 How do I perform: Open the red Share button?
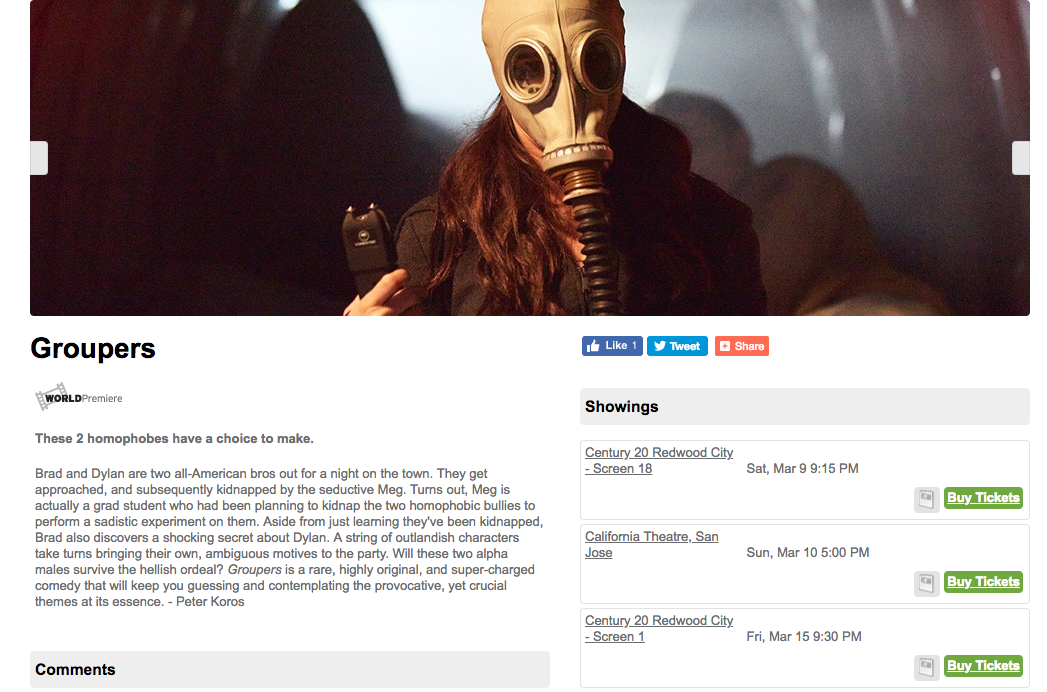(x=742, y=346)
